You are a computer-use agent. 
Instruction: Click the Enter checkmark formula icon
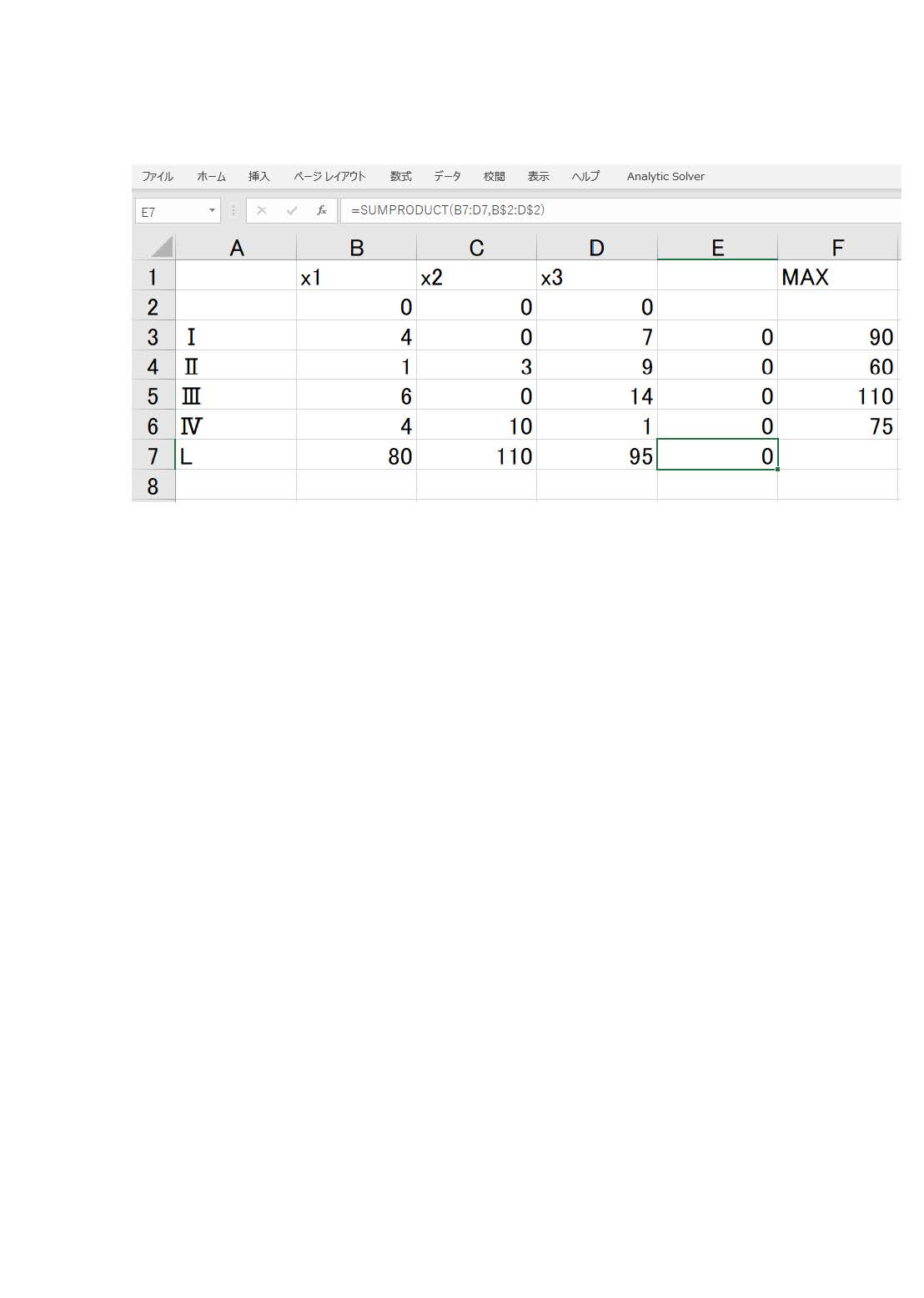(291, 211)
